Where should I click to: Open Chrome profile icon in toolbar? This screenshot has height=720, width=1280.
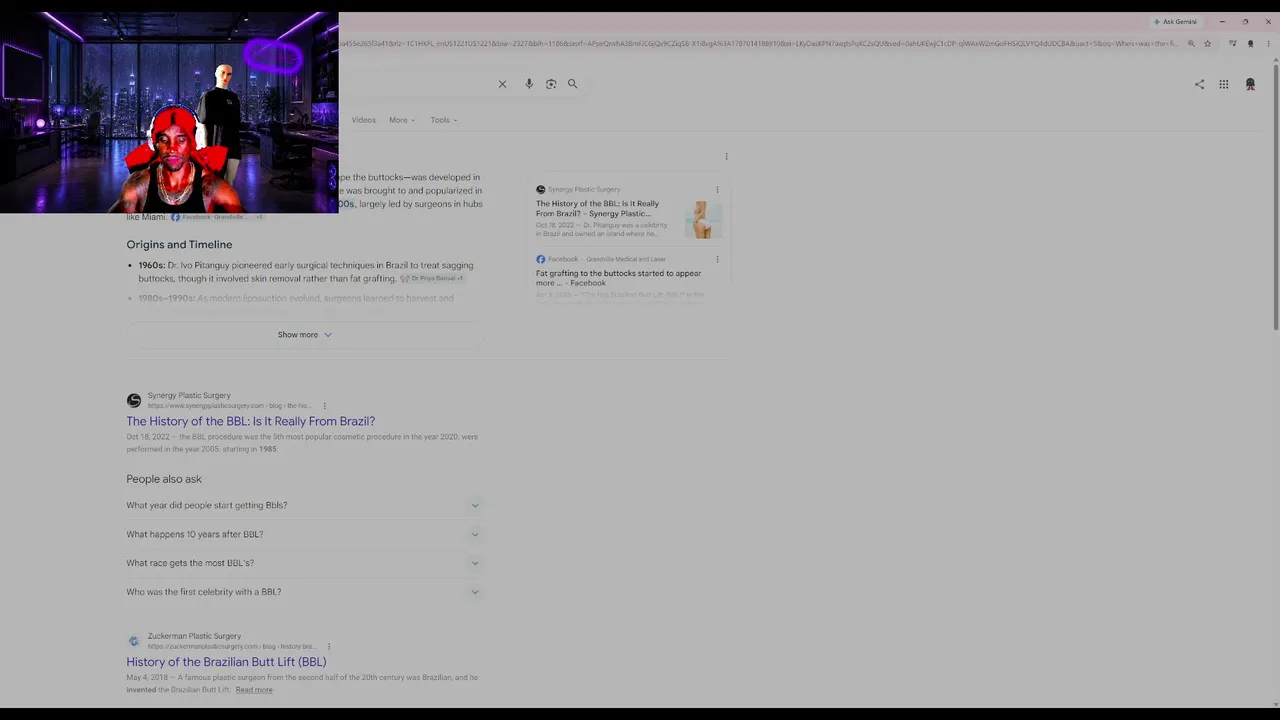pyautogui.click(x=1250, y=44)
